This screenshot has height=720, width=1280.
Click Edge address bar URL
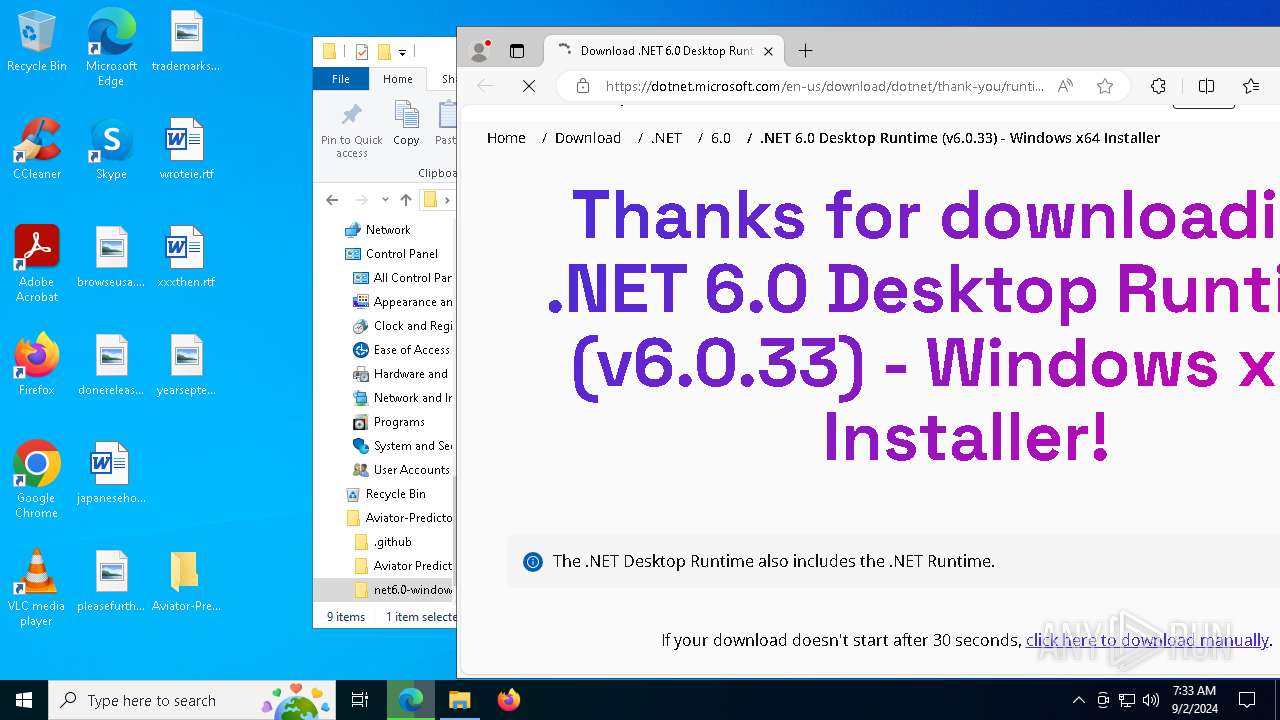click(825, 86)
